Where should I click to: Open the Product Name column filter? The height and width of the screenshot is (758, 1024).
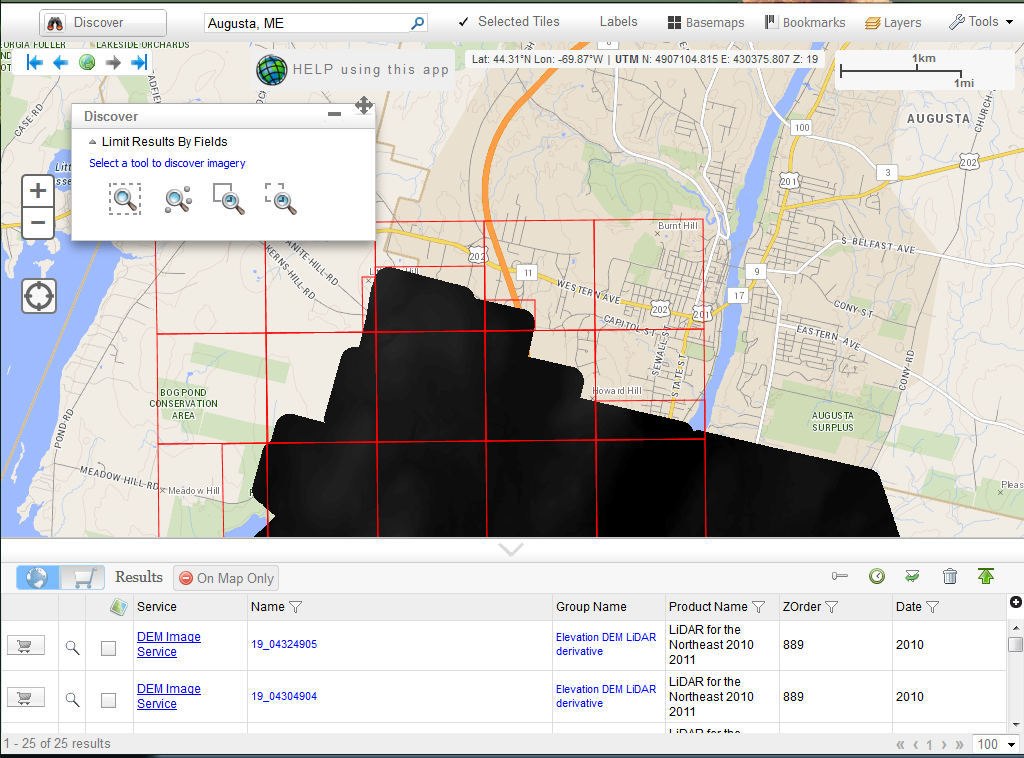(x=758, y=607)
